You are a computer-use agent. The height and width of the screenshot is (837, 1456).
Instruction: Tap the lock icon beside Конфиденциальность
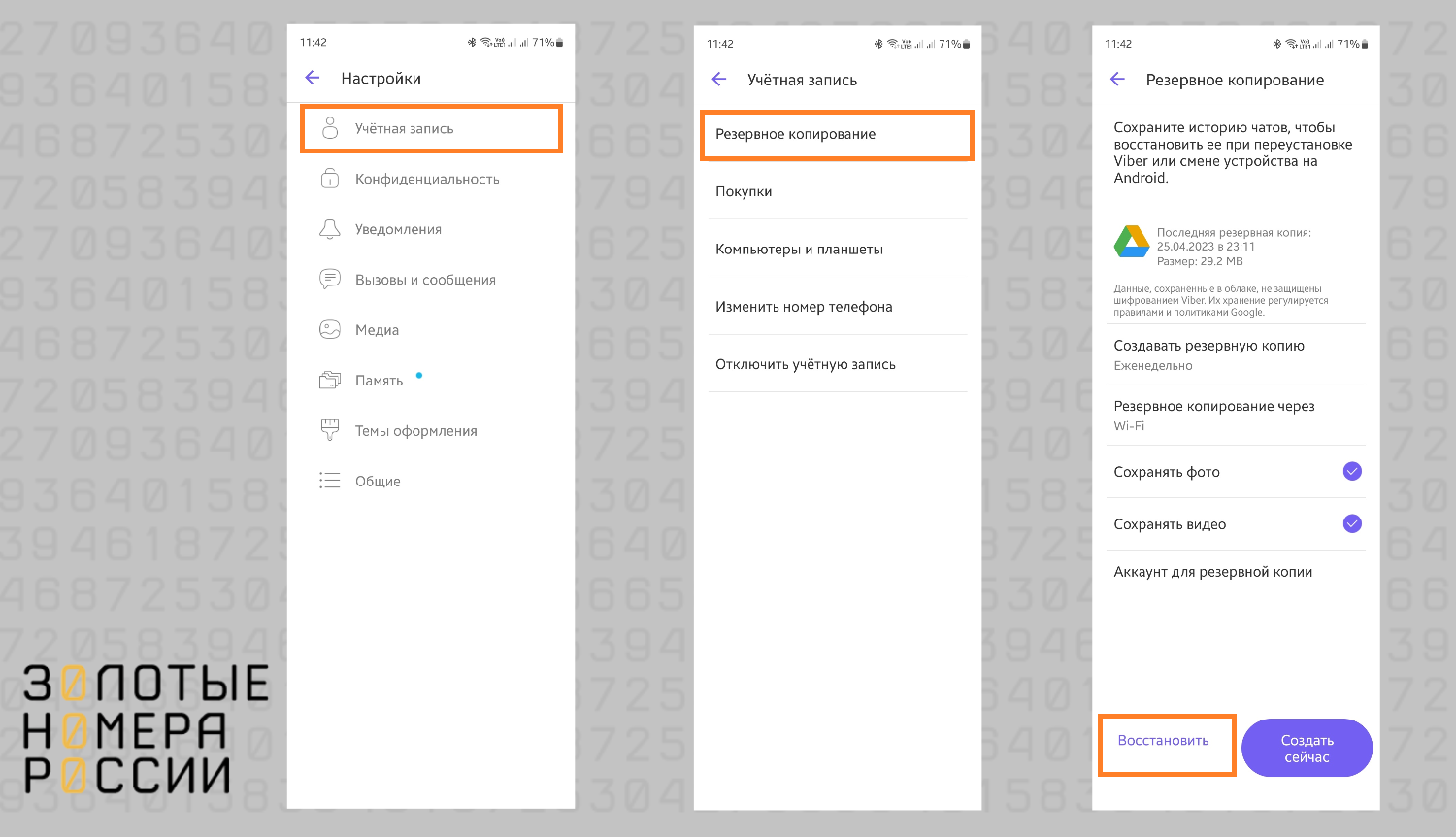[x=330, y=179]
